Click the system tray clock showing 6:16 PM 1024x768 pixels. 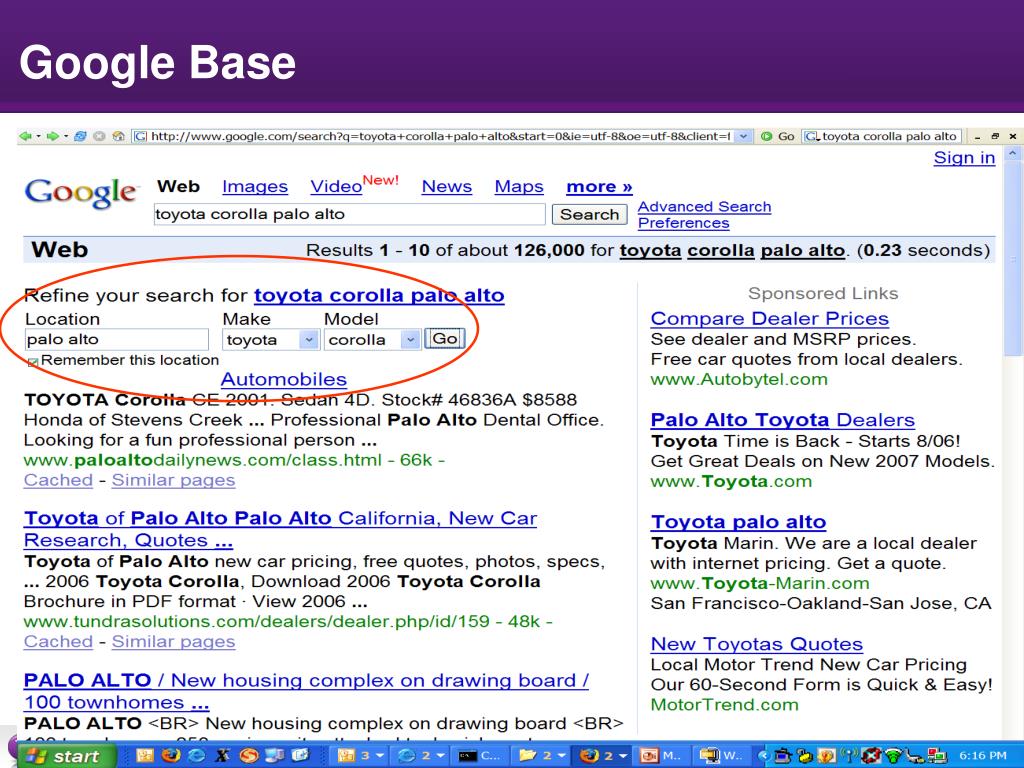[x=984, y=756]
